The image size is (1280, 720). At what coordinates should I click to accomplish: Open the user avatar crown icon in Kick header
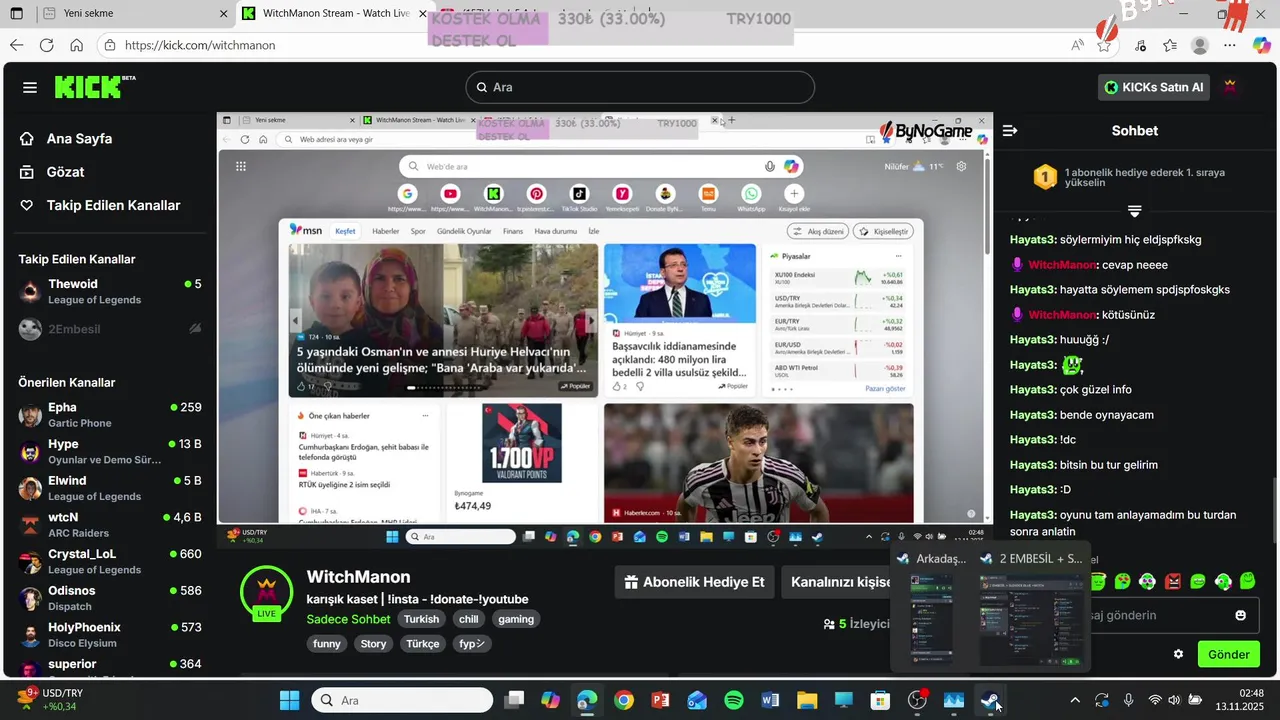pyautogui.click(x=1230, y=87)
